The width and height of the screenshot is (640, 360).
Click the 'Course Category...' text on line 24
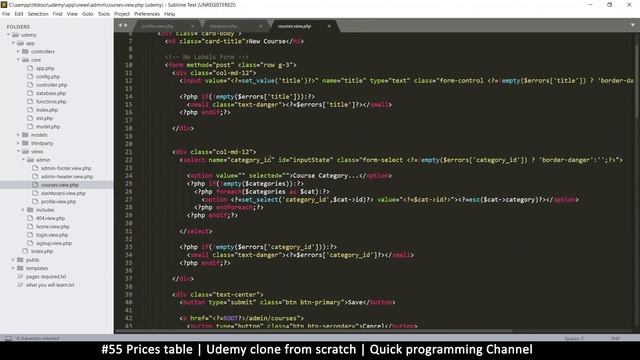(326, 176)
